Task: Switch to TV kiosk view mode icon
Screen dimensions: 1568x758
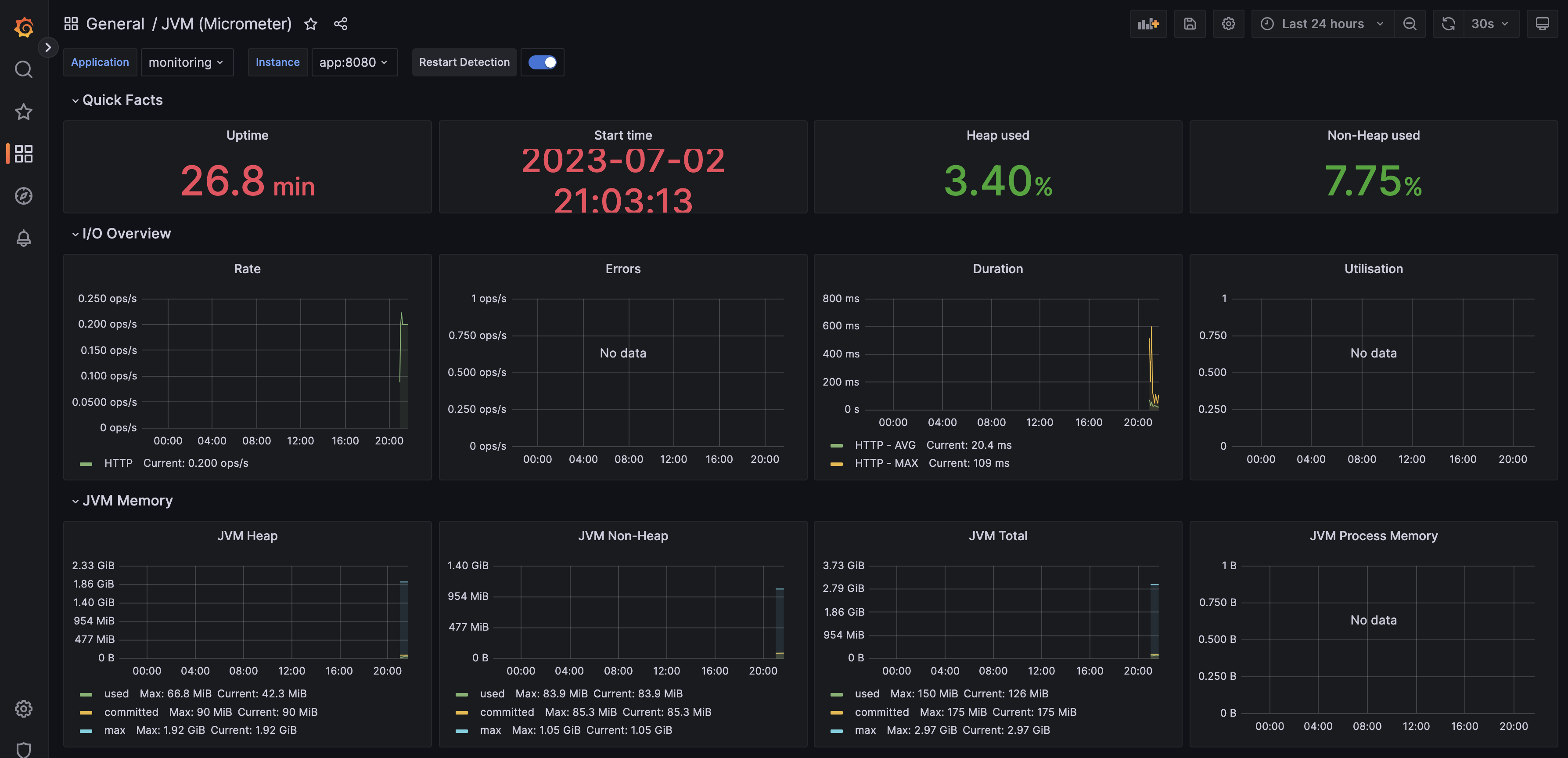Action: tap(1542, 24)
